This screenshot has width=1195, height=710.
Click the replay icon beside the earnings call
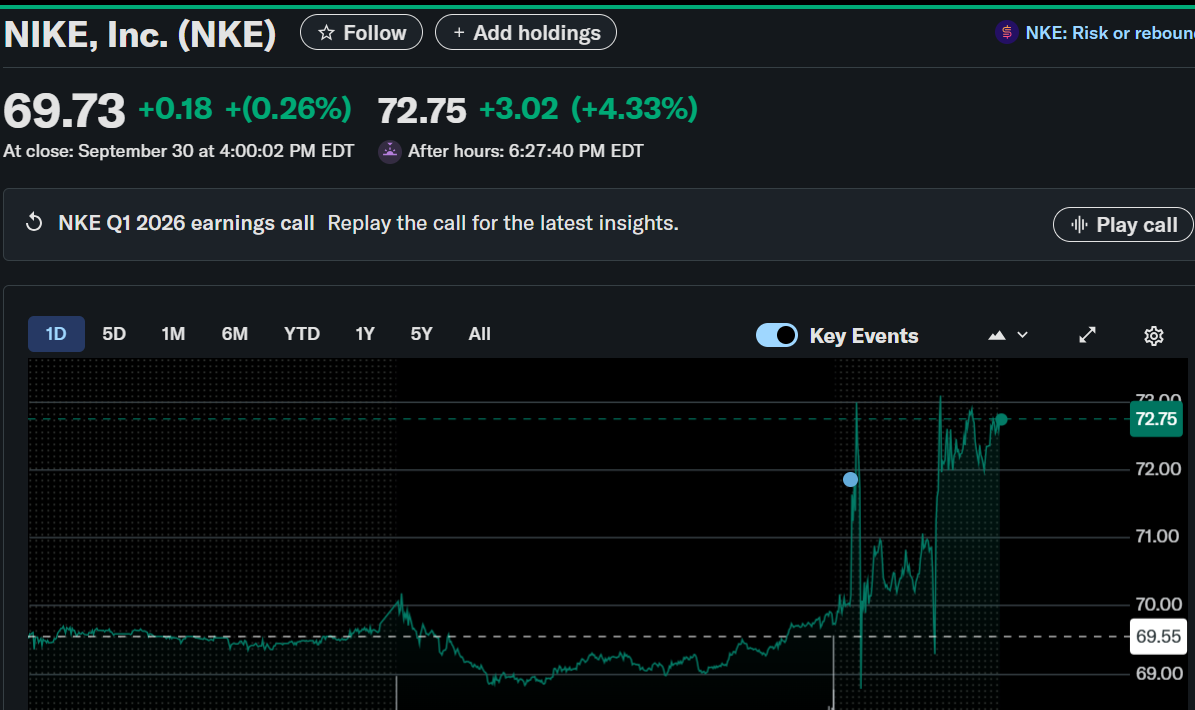[34, 223]
